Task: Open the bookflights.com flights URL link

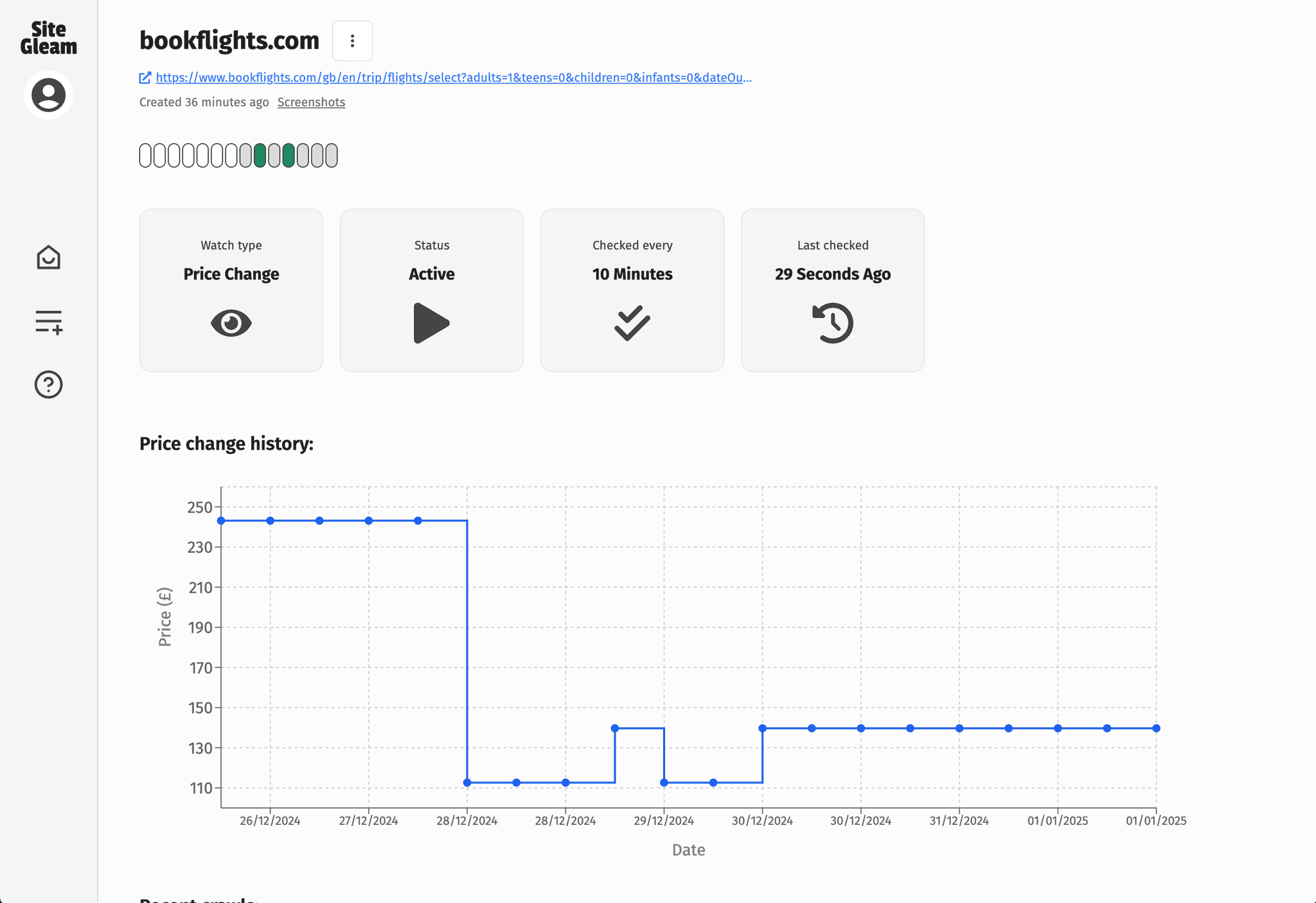Action: [x=453, y=78]
